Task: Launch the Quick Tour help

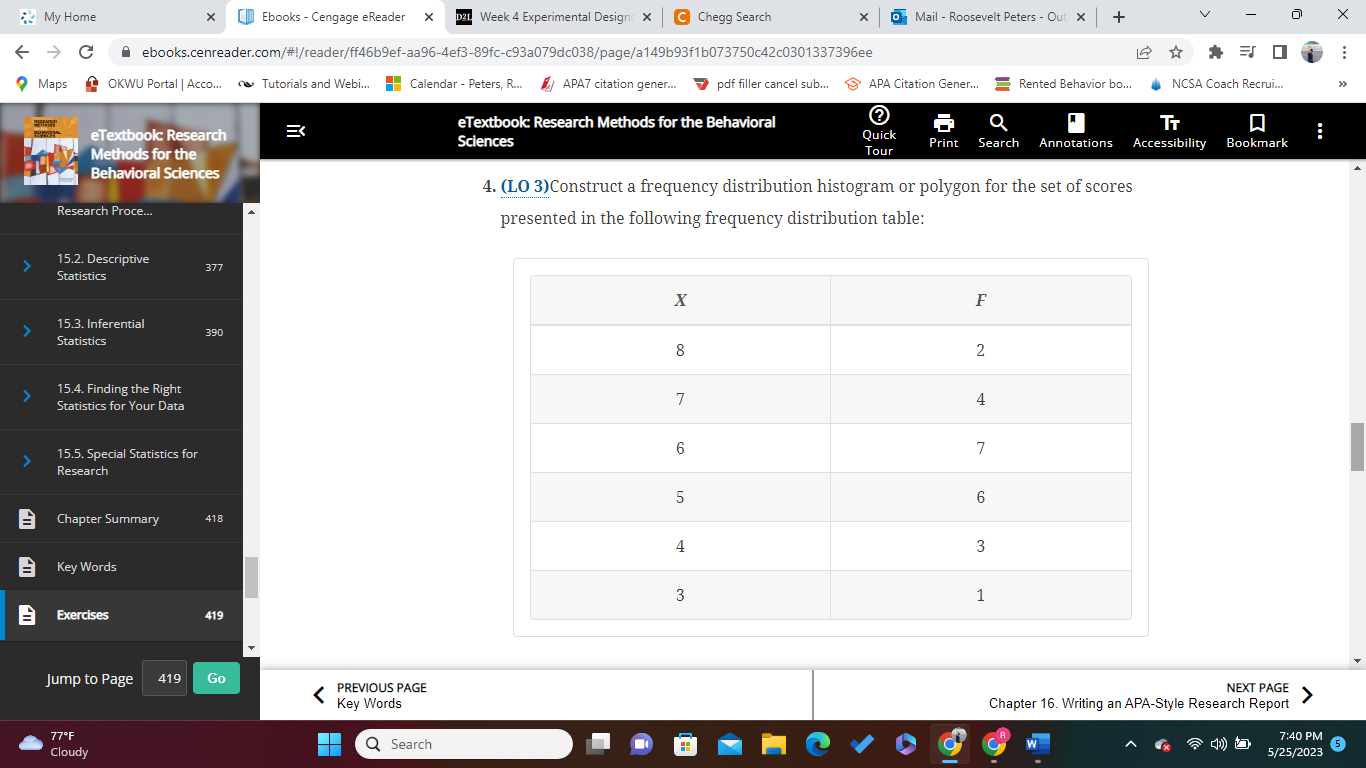Action: pyautogui.click(x=878, y=130)
